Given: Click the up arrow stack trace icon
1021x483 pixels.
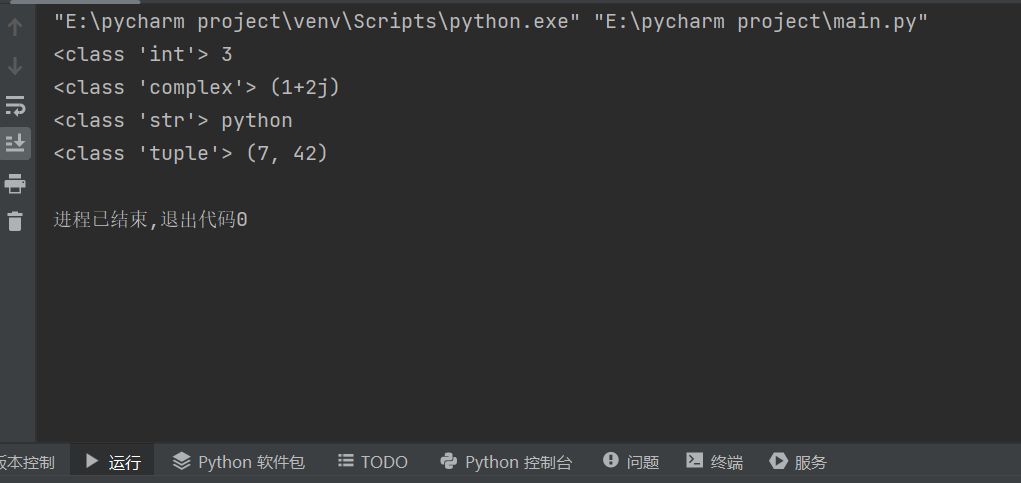Looking at the screenshot, I should (x=15, y=27).
